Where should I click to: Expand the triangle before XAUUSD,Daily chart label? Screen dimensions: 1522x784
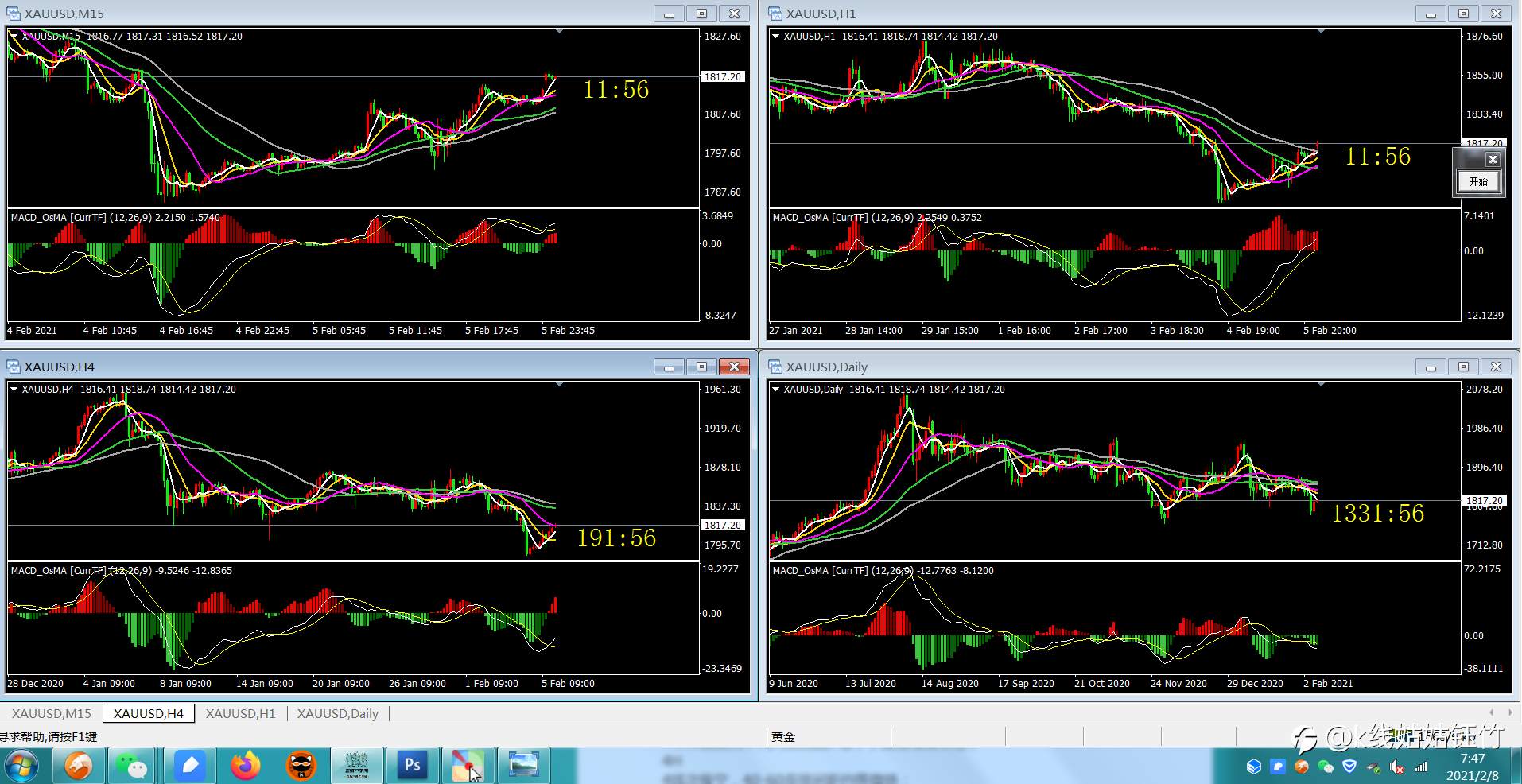tap(775, 389)
